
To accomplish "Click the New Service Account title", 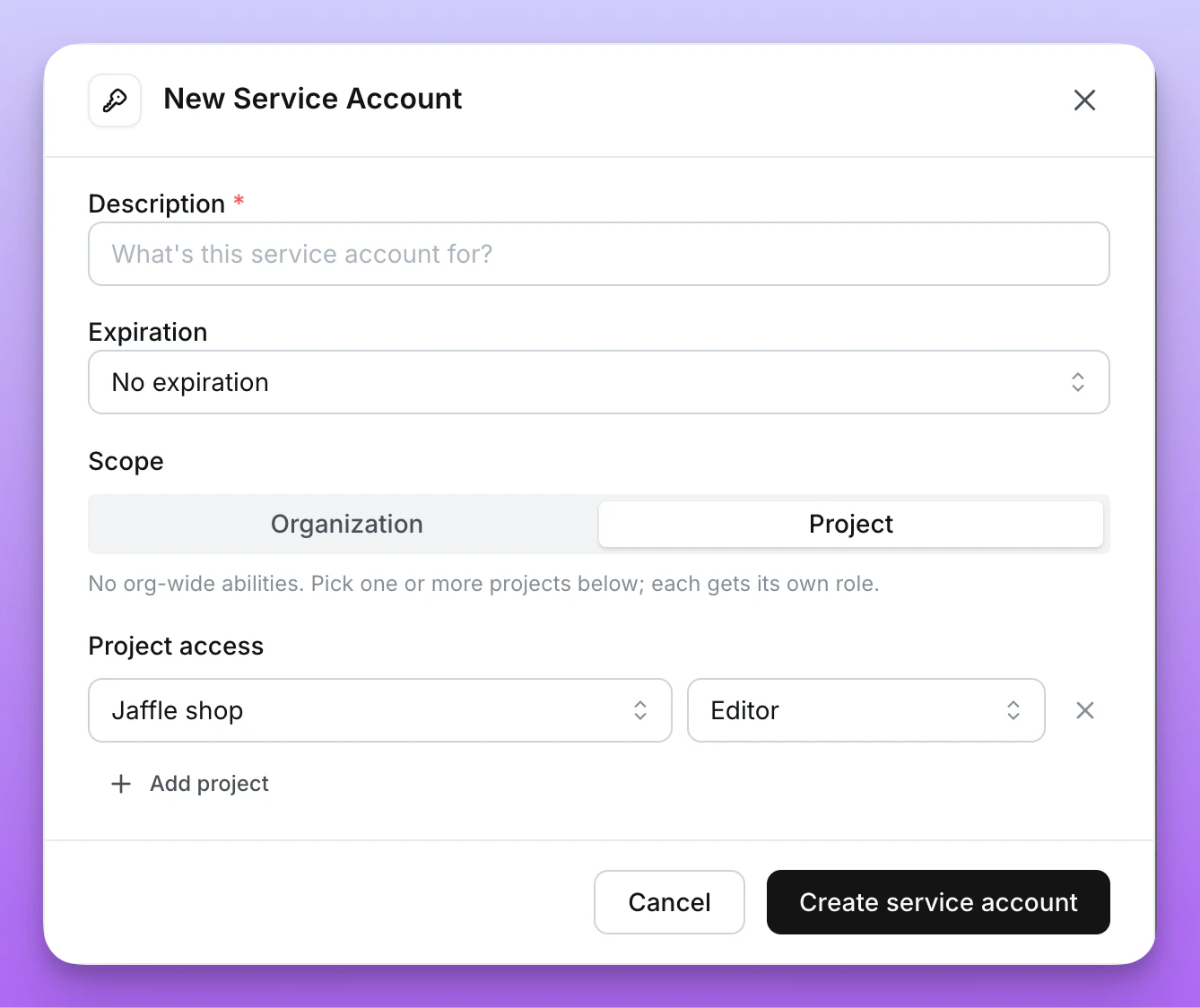I will (313, 99).
